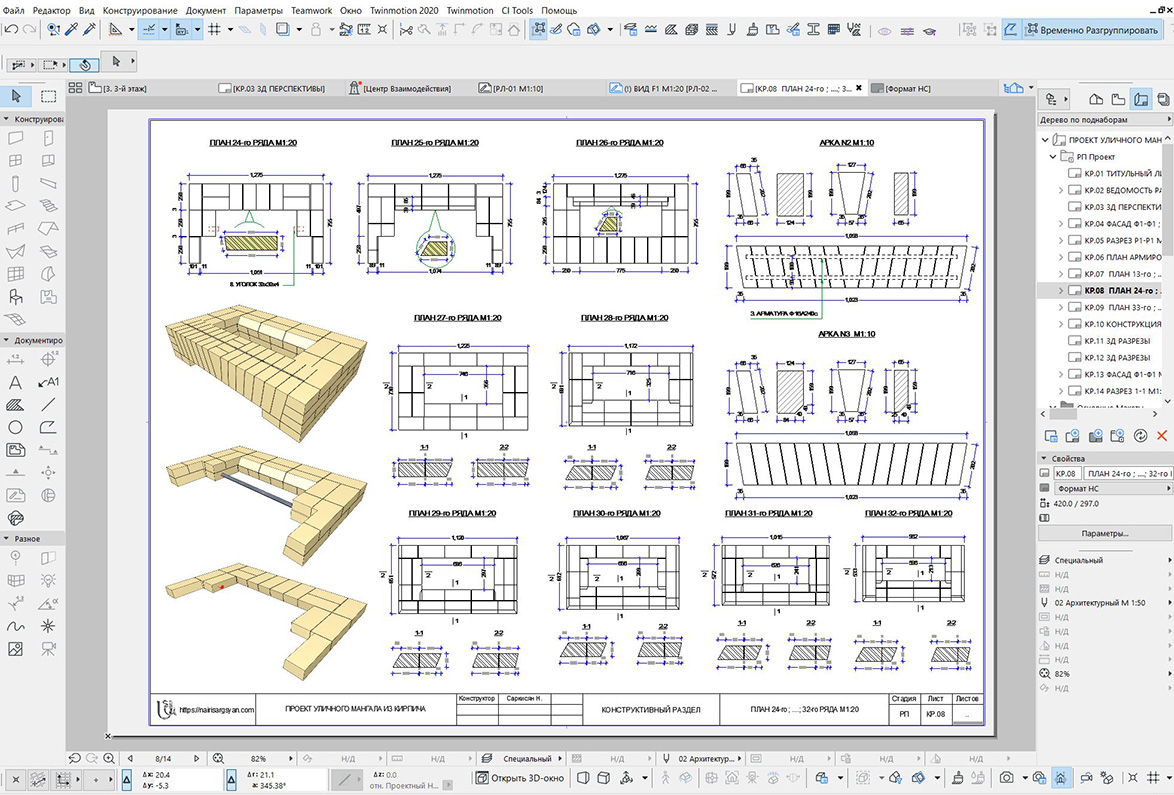Image resolution: width=1174 pixels, height=795 pixels.
Task: Click the Trim scissors icon
Action: tap(406, 29)
